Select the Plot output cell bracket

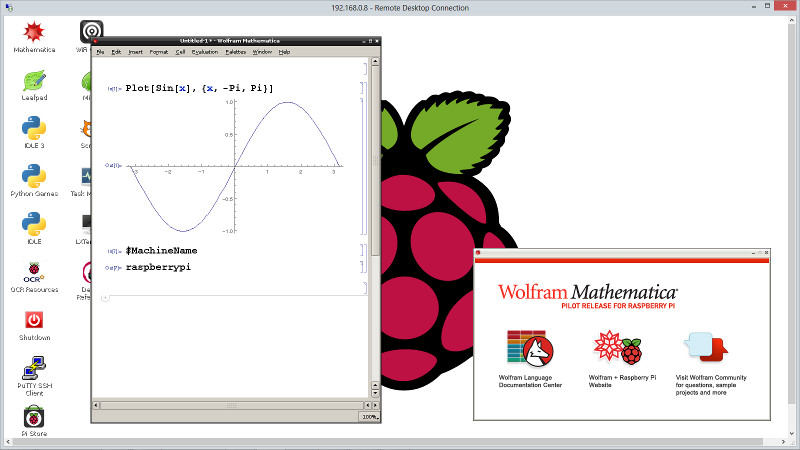point(362,166)
